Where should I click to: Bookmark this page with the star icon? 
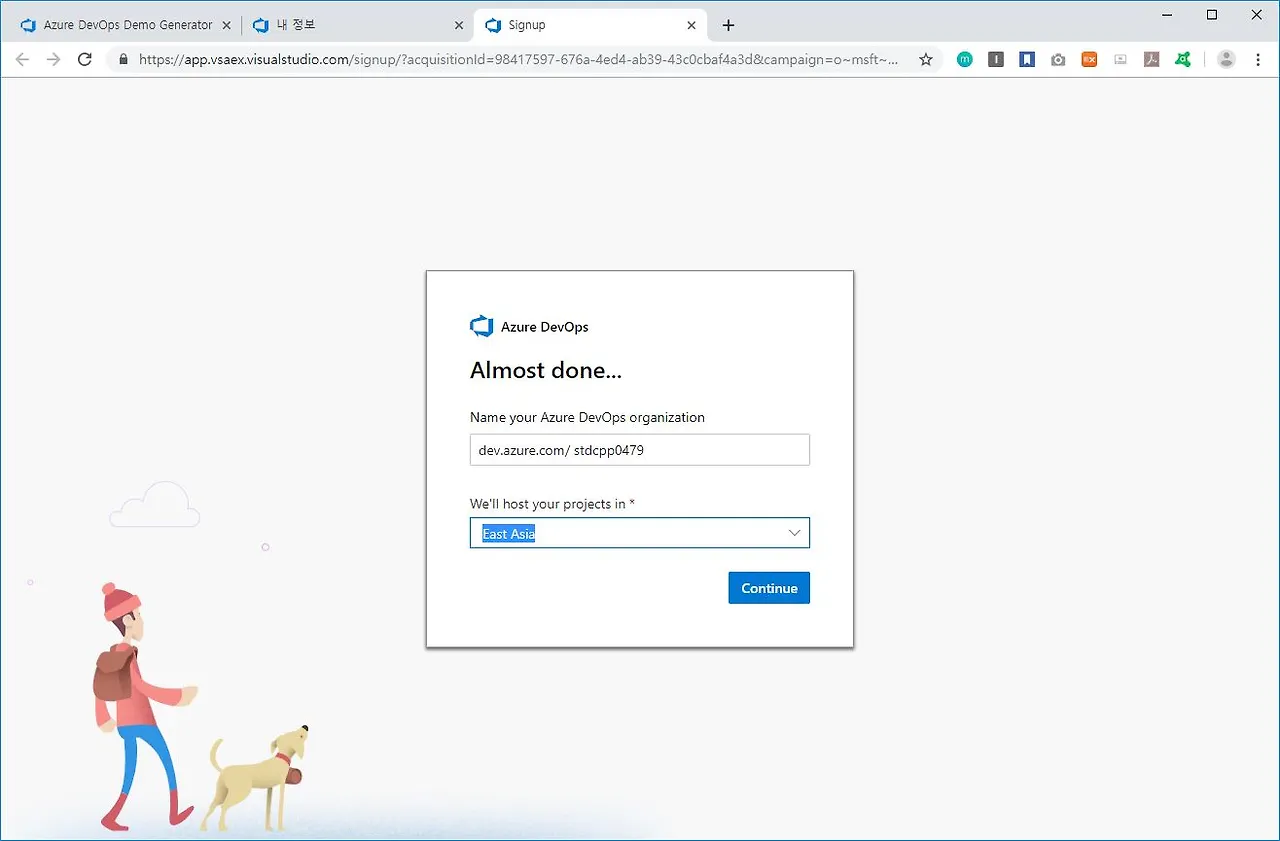click(926, 59)
